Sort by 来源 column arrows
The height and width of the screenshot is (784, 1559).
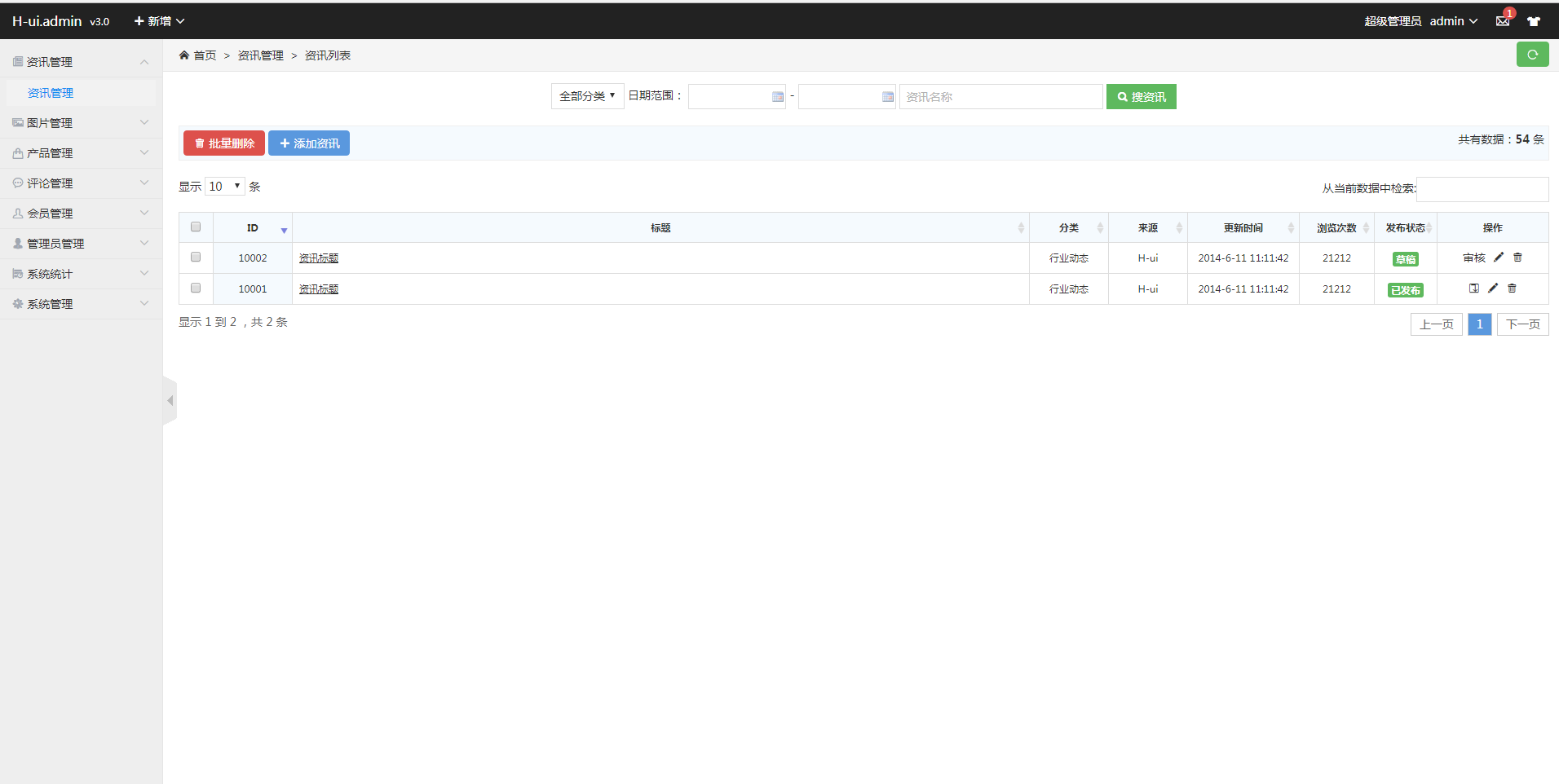[1179, 228]
